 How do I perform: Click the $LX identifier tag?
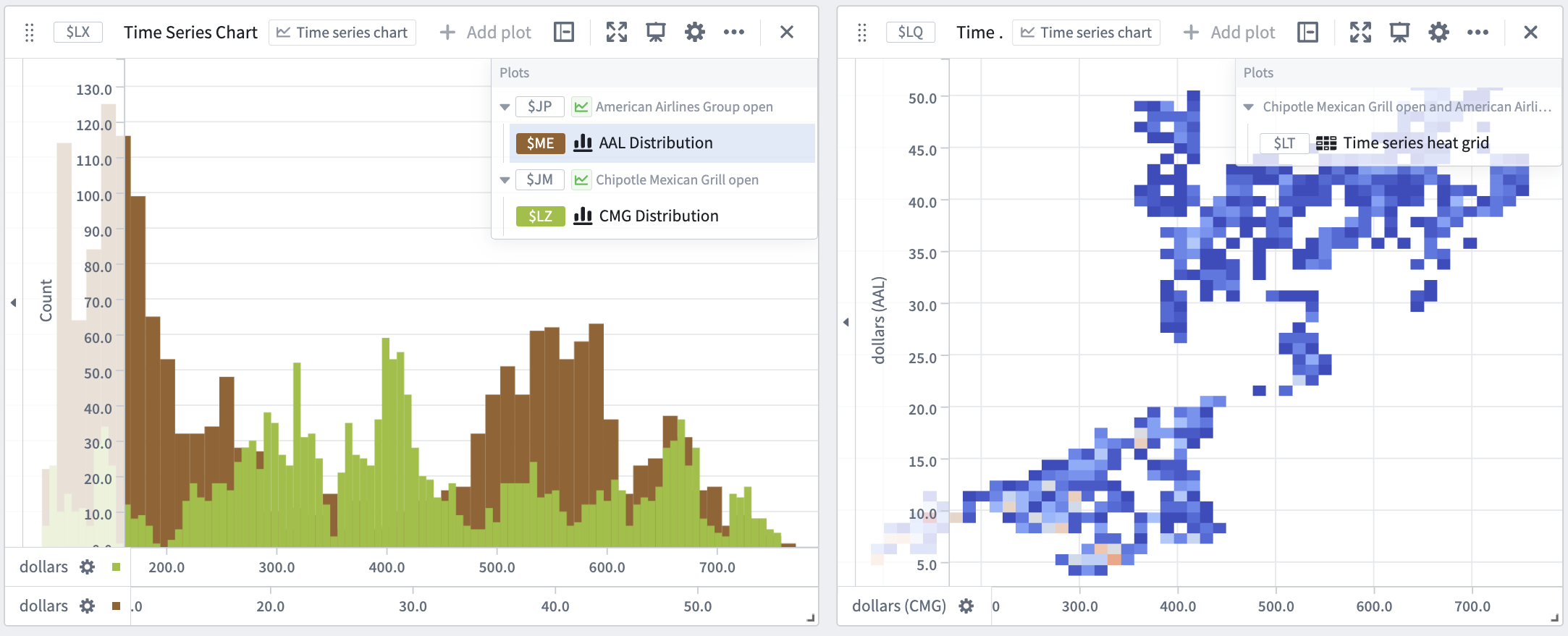point(78,32)
